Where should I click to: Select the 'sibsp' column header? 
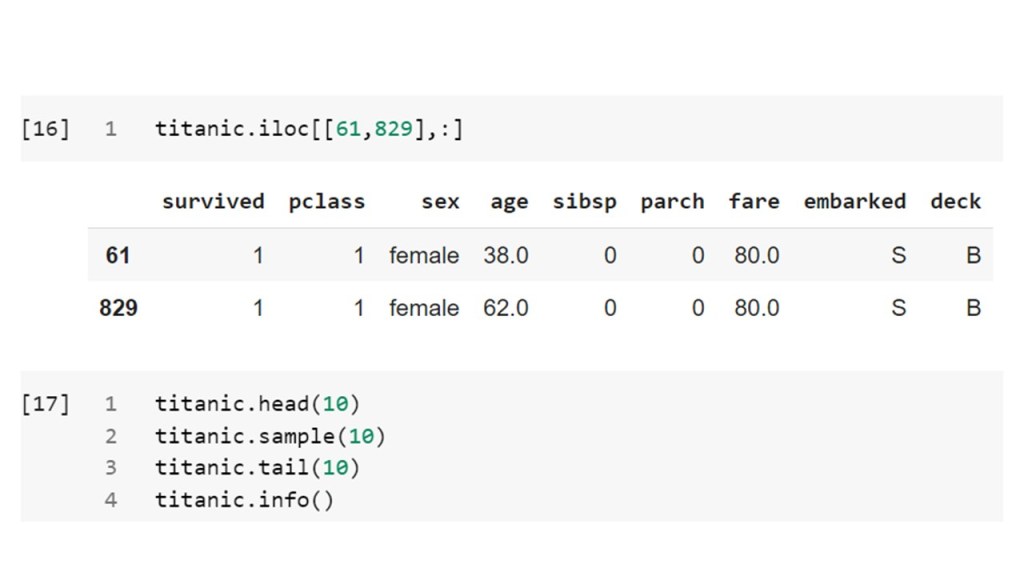pos(585,201)
